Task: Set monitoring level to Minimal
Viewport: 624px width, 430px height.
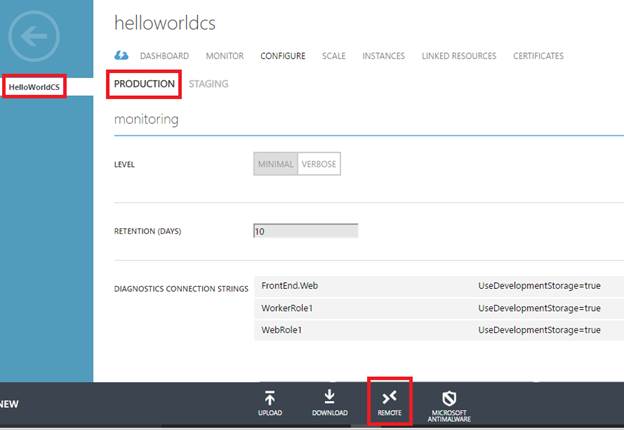Action: 275,164
